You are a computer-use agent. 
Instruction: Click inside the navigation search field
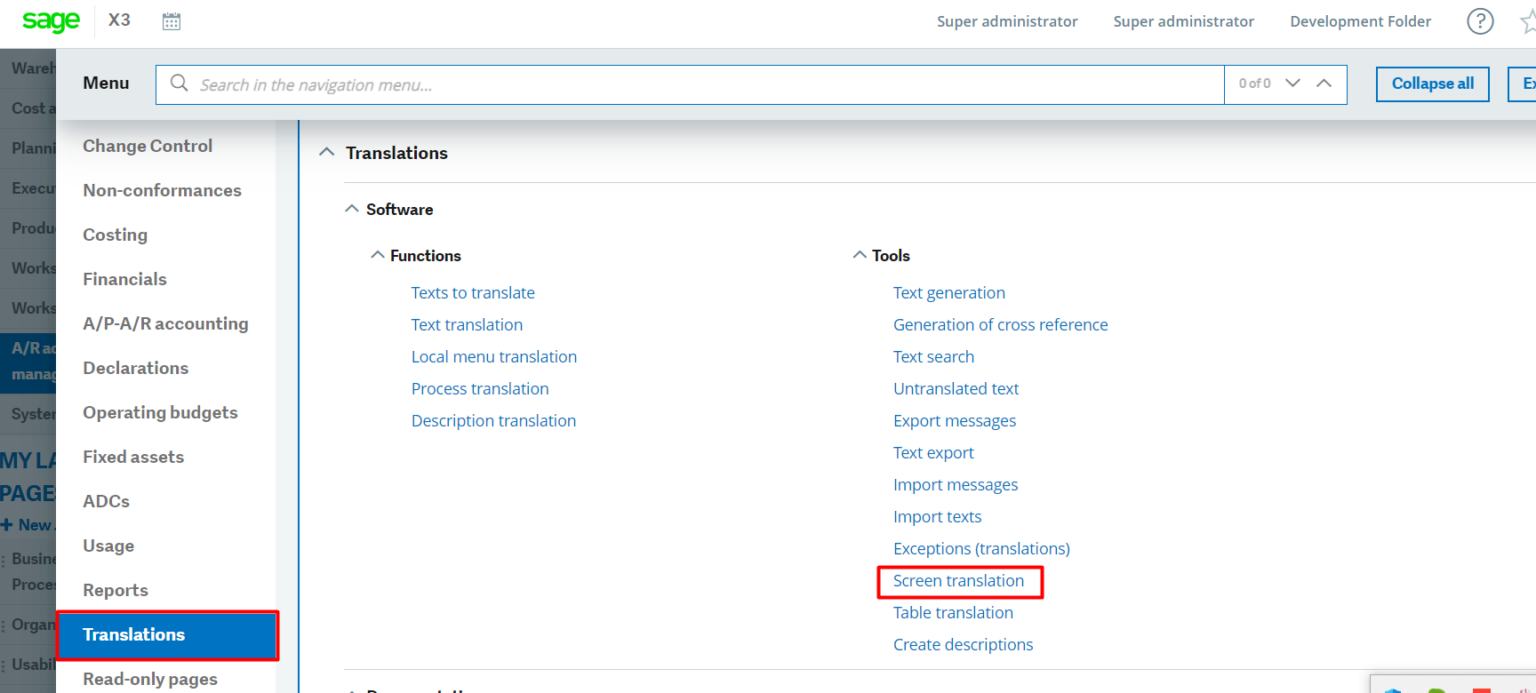tap(600, 84)
